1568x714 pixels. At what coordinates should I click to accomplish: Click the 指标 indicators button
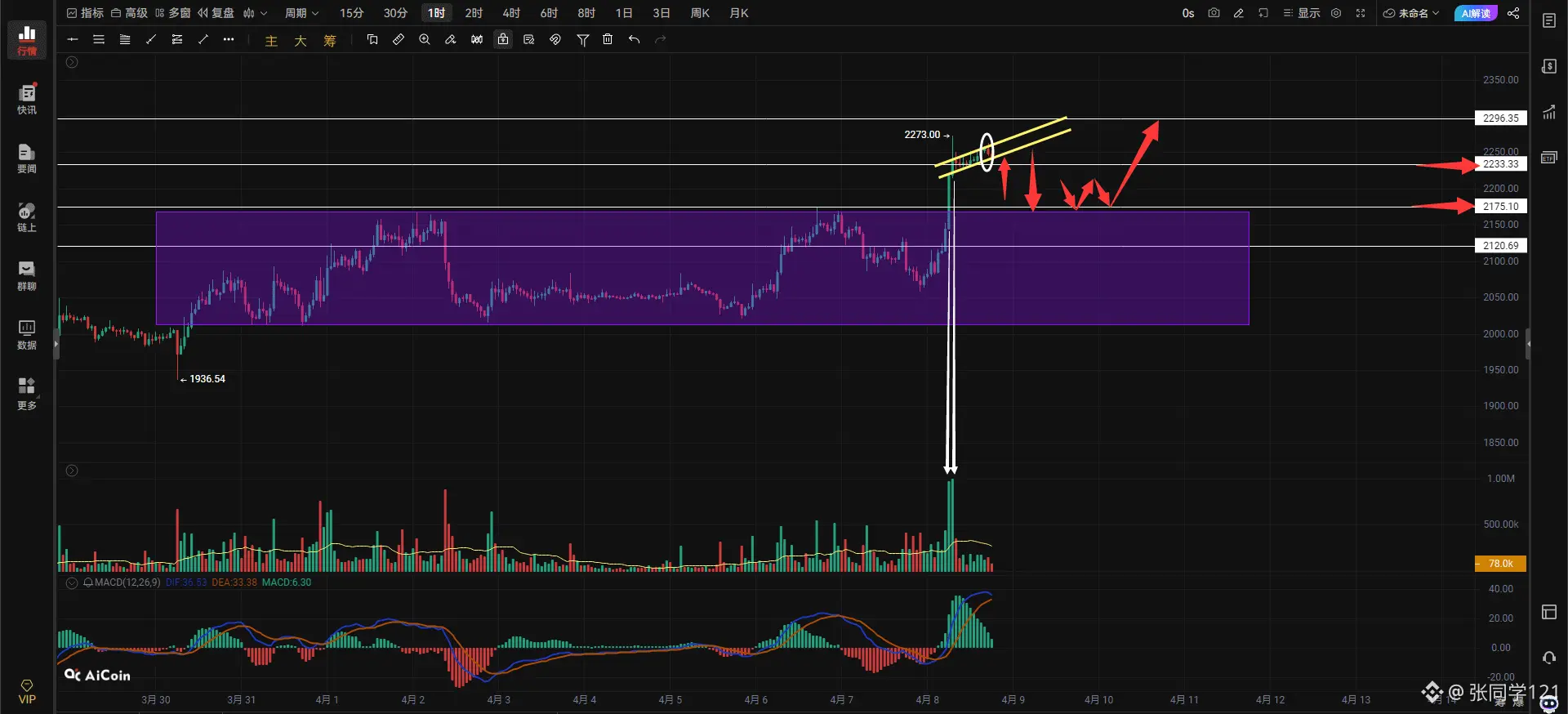(x=85, y=13)
